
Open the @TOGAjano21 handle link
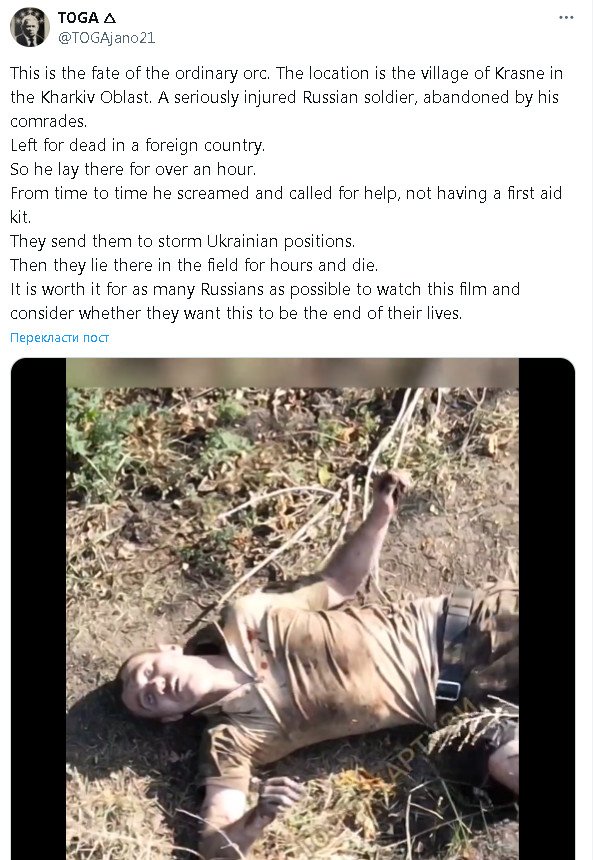(106, 38)
